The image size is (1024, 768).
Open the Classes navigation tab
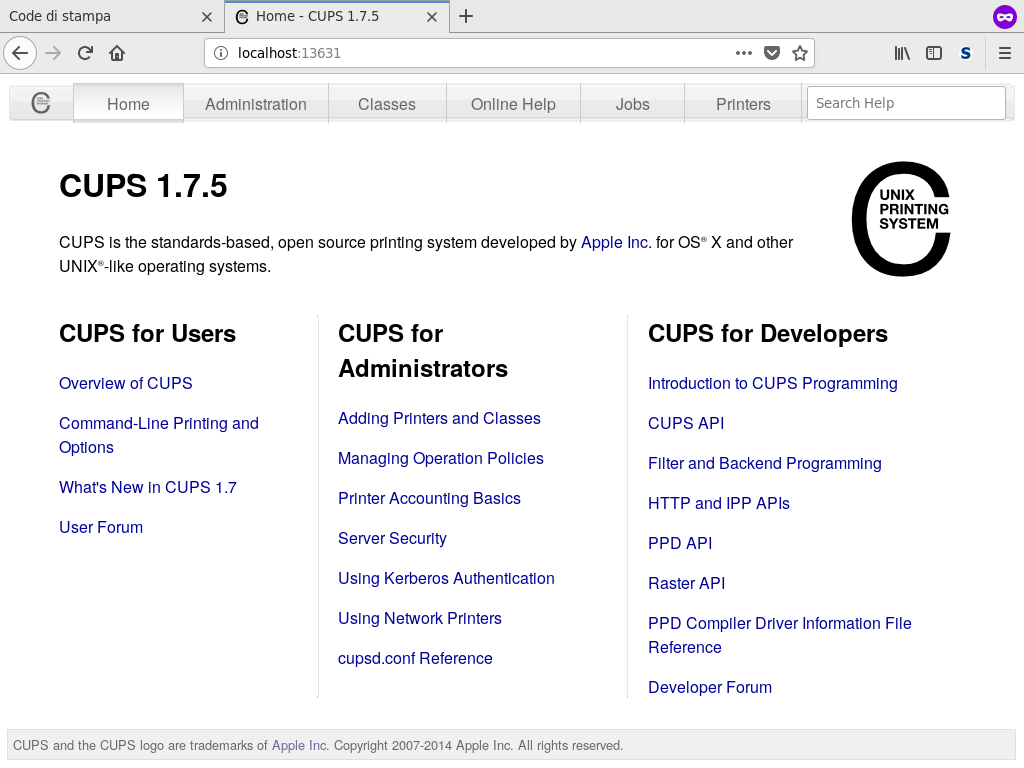pos(387,104)
